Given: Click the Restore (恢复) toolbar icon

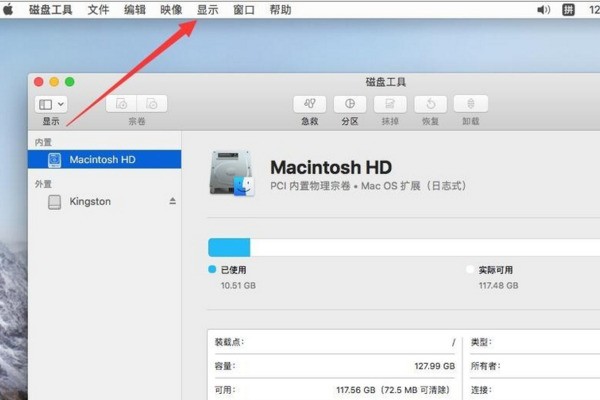Looking at the screenshot, I should click(430, 103).
